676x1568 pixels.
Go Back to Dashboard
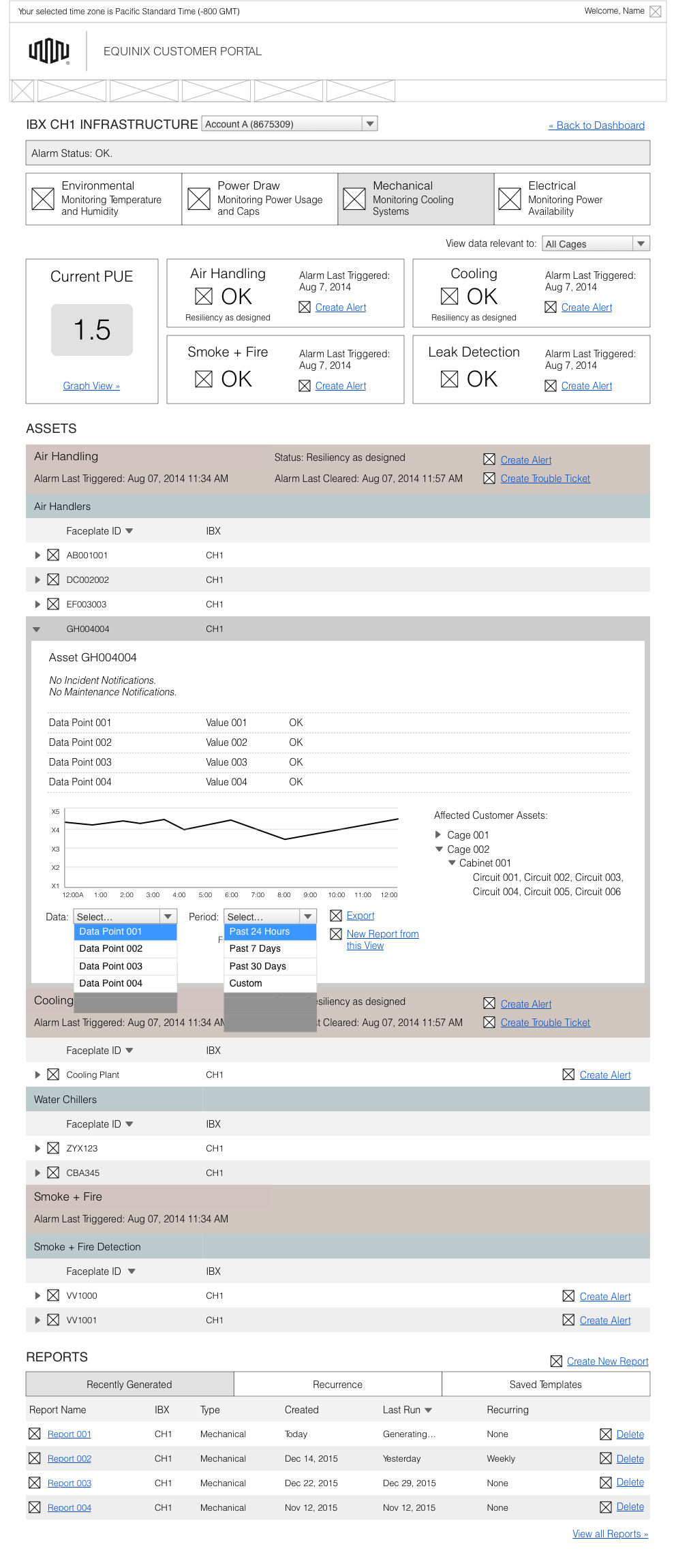point(596,125)
